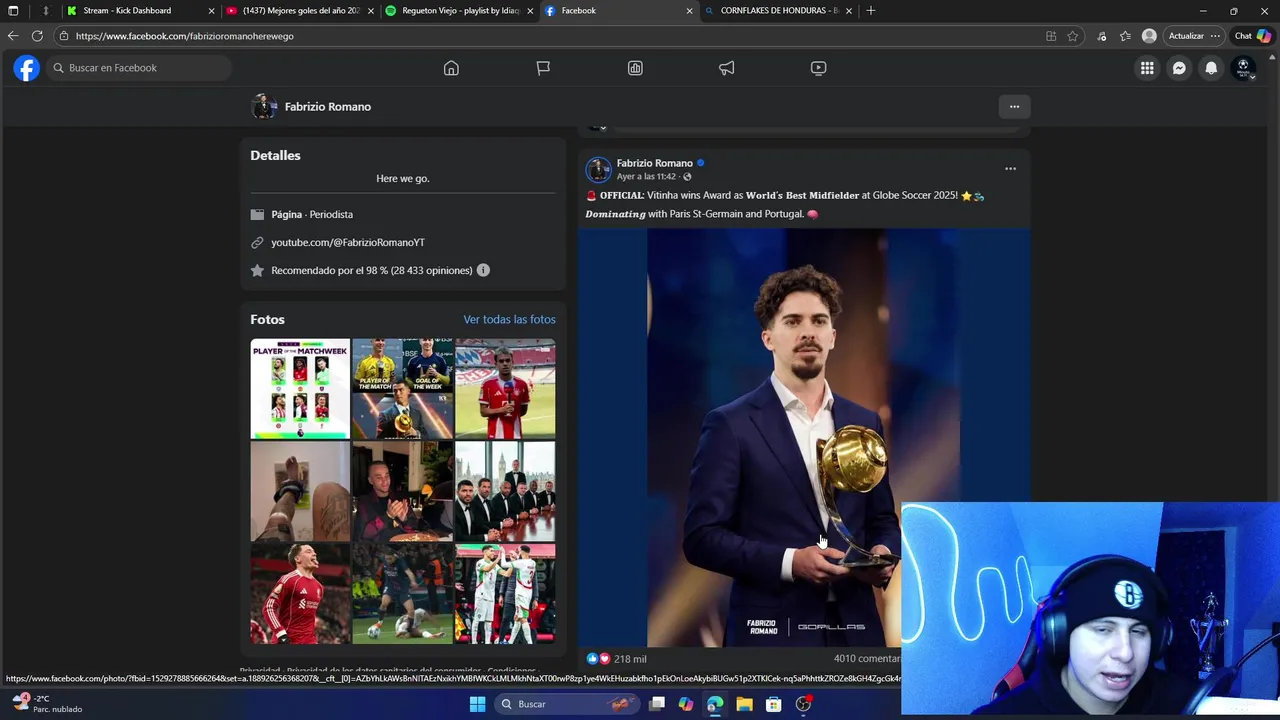Open File Explorer from the taskbar

(744, 704)
